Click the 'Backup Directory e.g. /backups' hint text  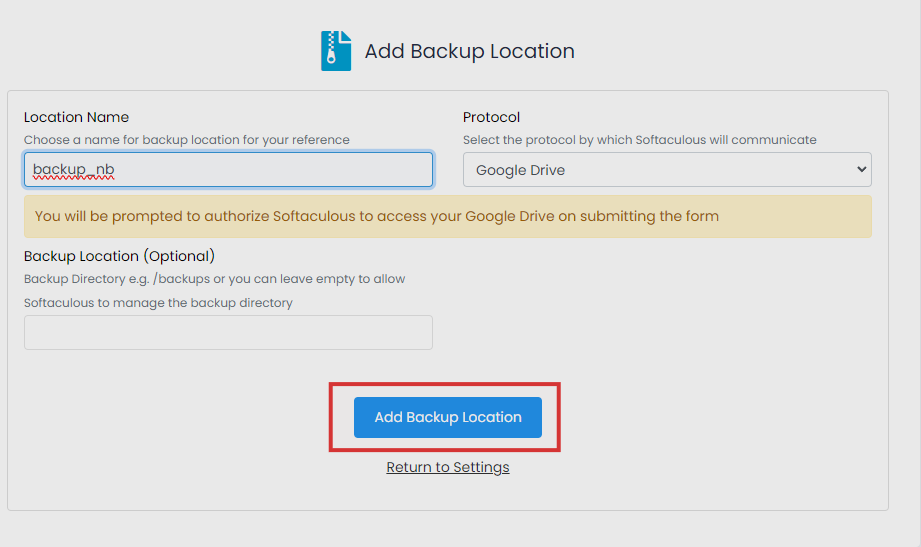pyautogui.click(x=214, y=278)
